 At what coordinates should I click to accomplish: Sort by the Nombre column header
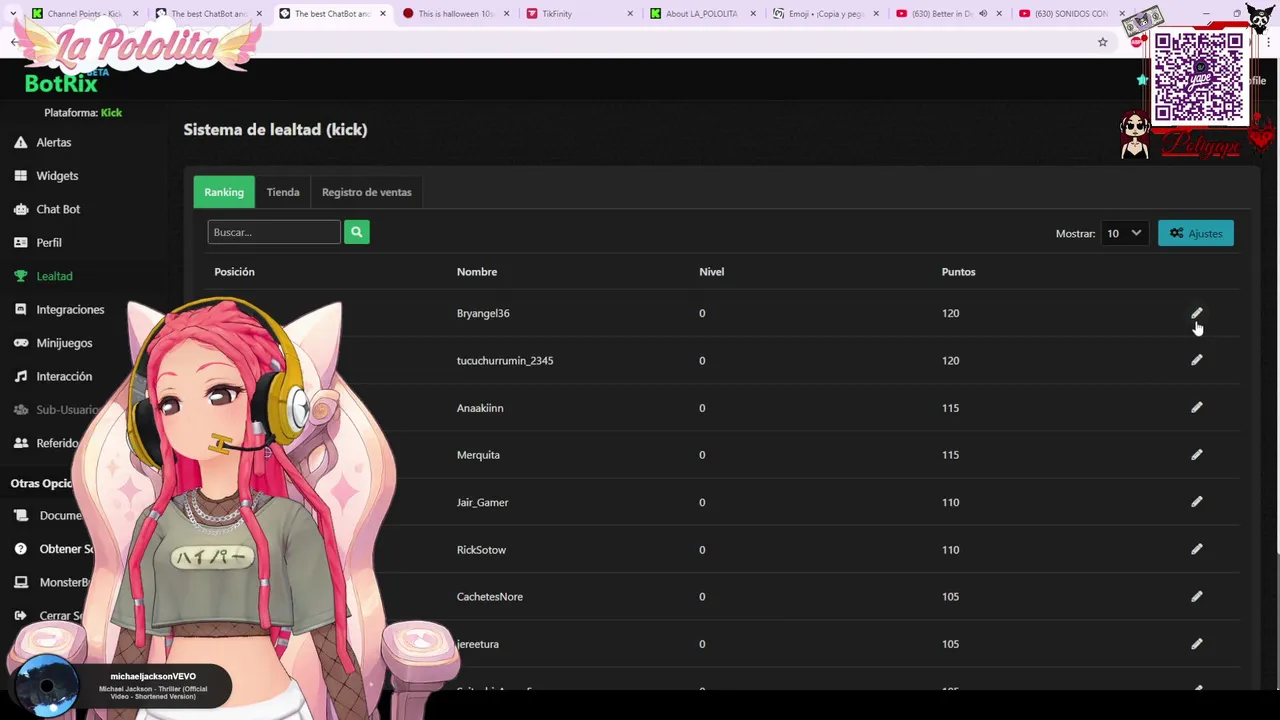point(477,272)
